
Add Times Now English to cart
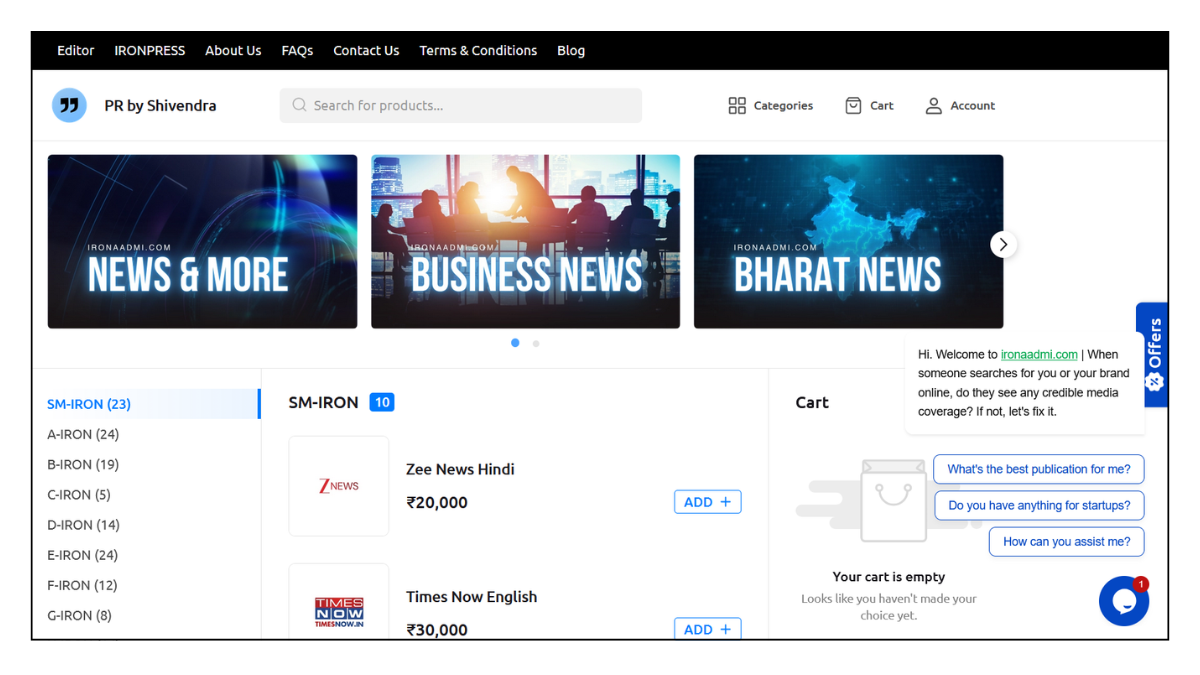click(x=707, y=628)
